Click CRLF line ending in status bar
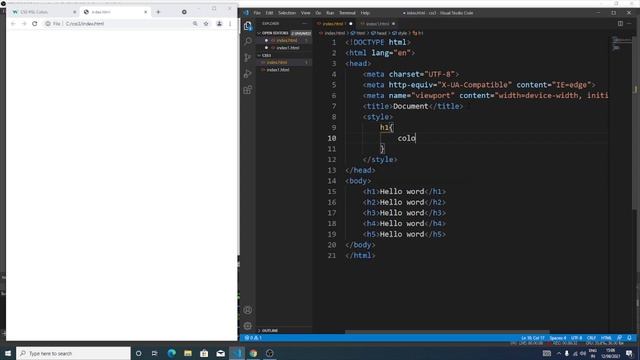 tap(591, 338)
